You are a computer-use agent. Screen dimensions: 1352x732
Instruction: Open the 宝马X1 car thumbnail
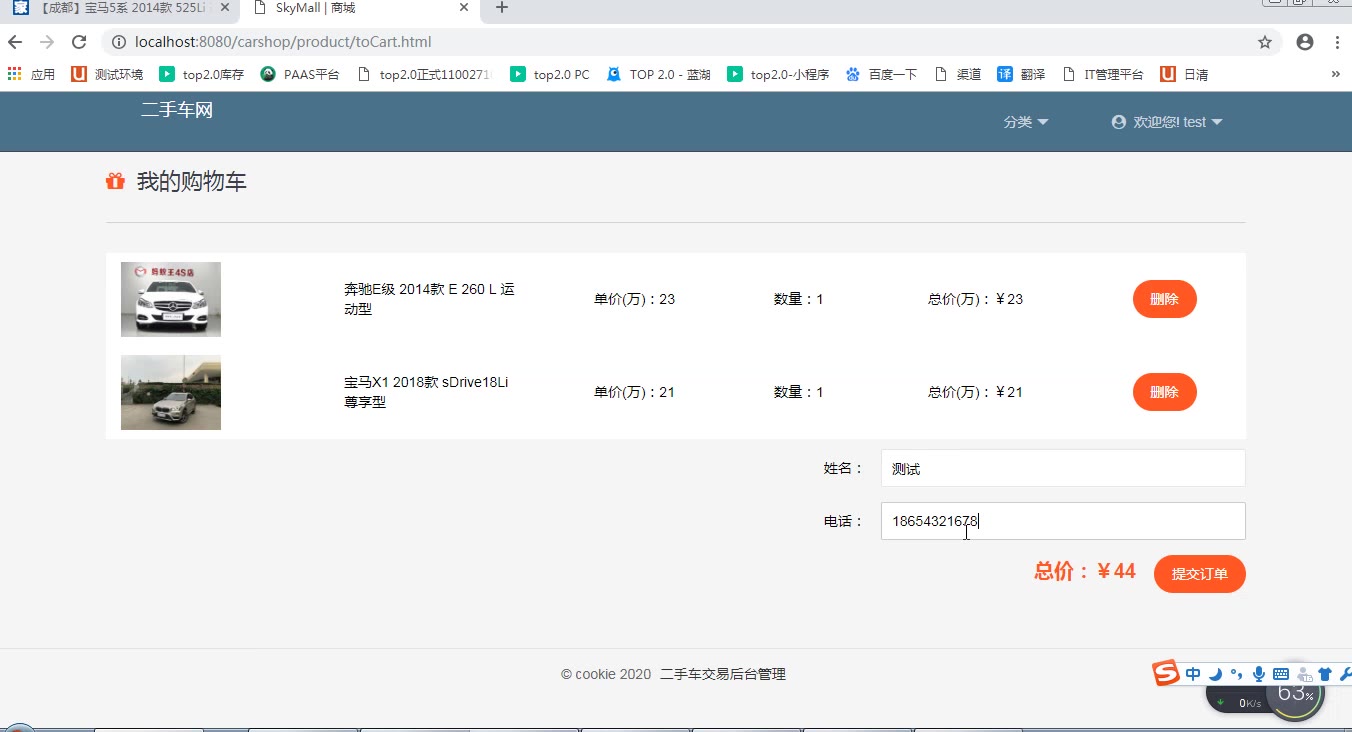pos(171,392)
